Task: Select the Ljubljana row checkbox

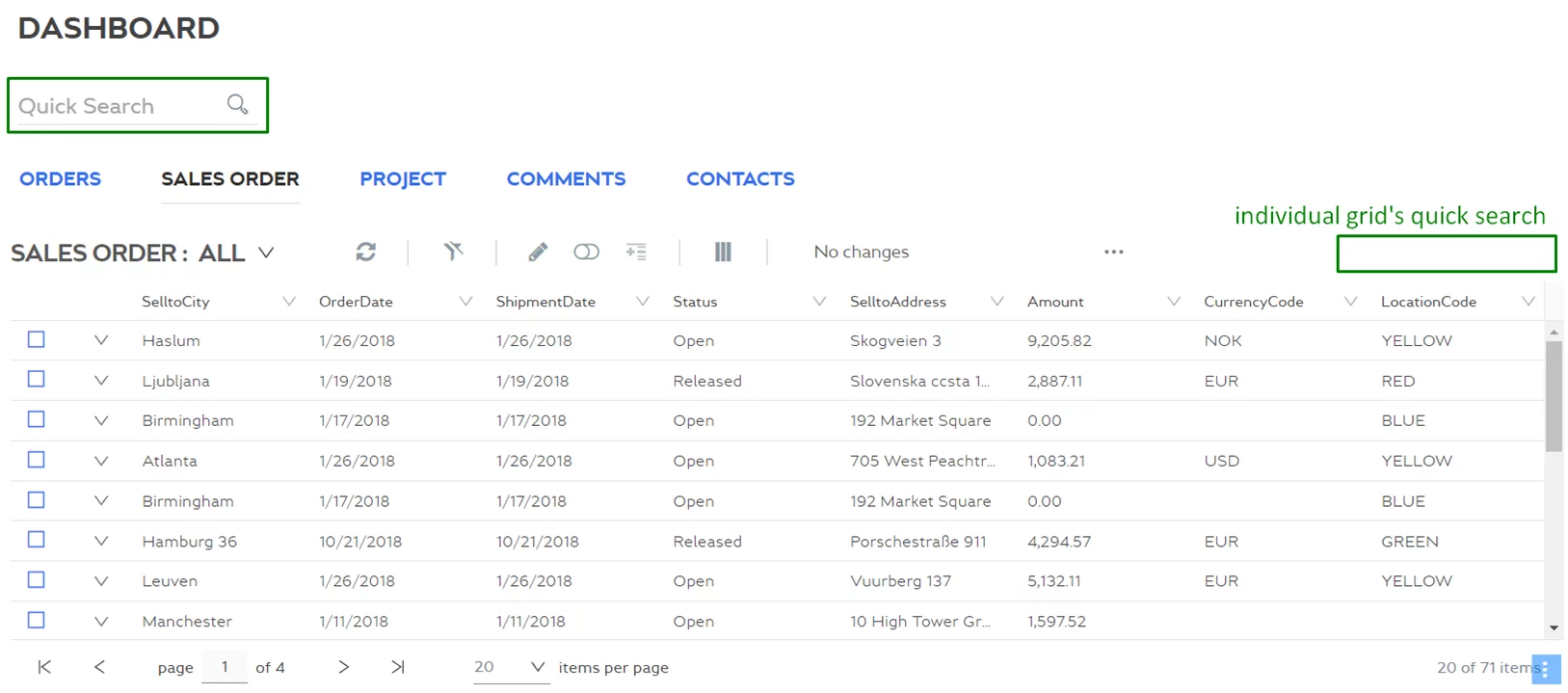Action: 37,380
